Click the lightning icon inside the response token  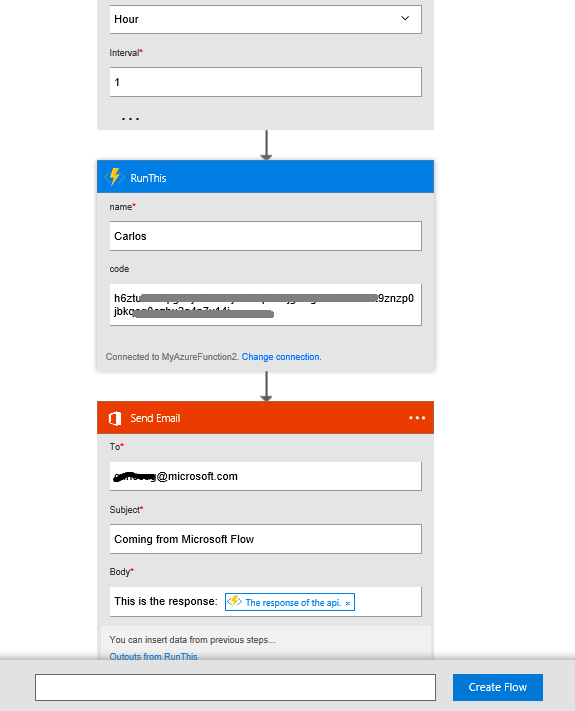pyautogui.click(x=234, y=602)
